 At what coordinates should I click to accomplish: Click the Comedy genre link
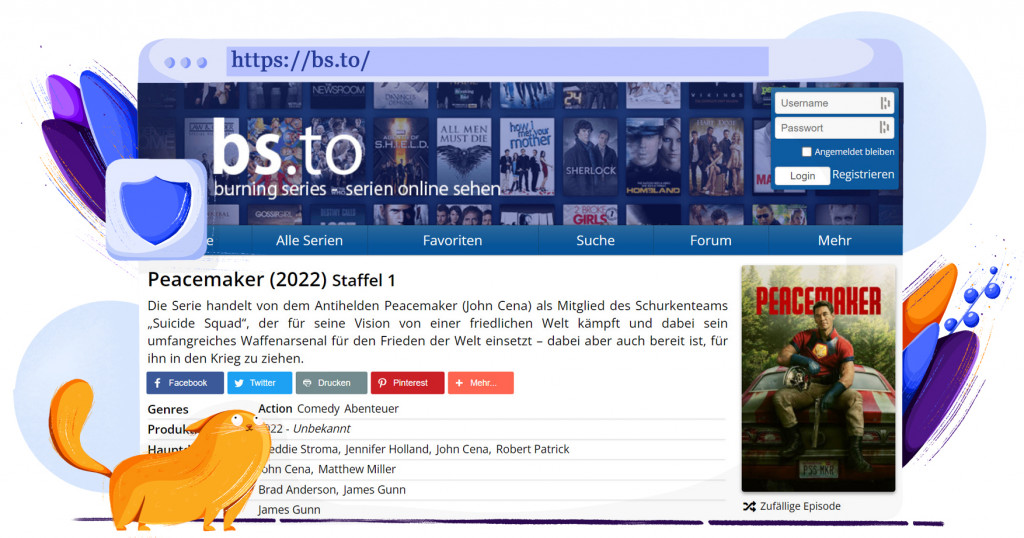(x=318, y=409)
